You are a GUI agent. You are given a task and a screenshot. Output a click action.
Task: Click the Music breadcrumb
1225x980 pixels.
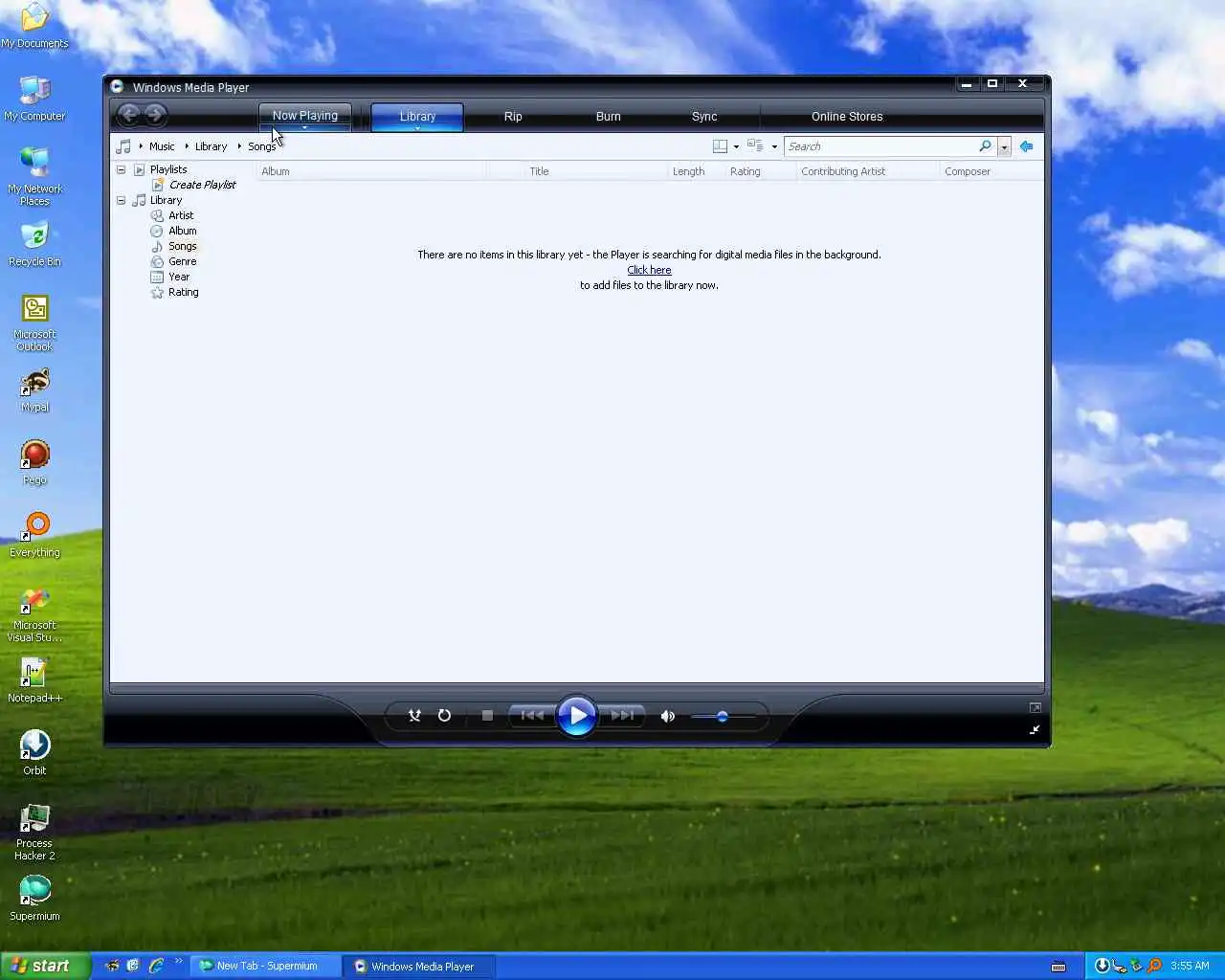(x=162, y=146)
